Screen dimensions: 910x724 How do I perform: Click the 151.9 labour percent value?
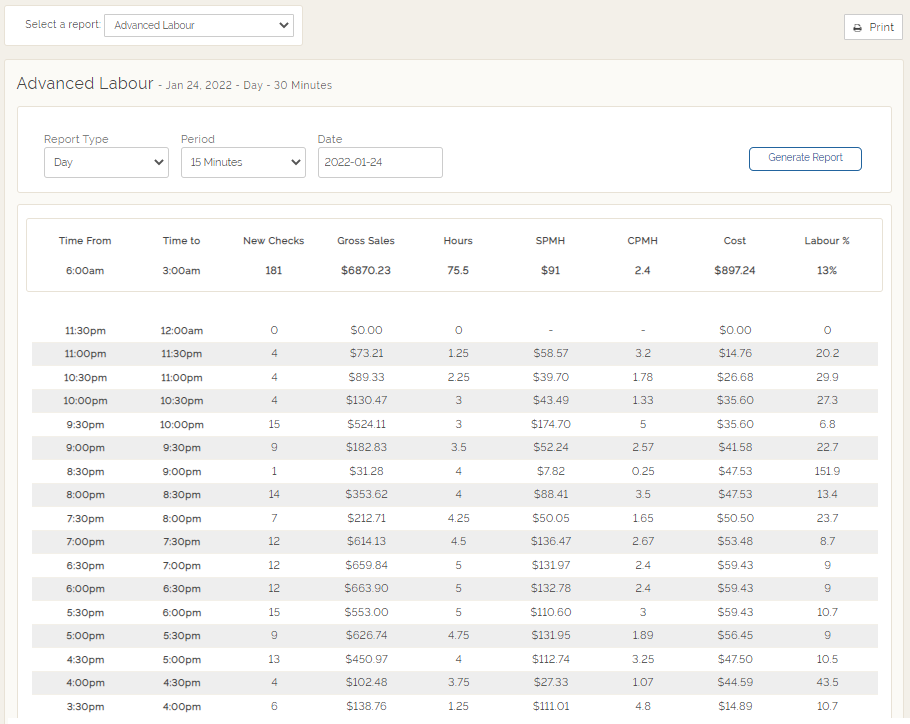827,471
